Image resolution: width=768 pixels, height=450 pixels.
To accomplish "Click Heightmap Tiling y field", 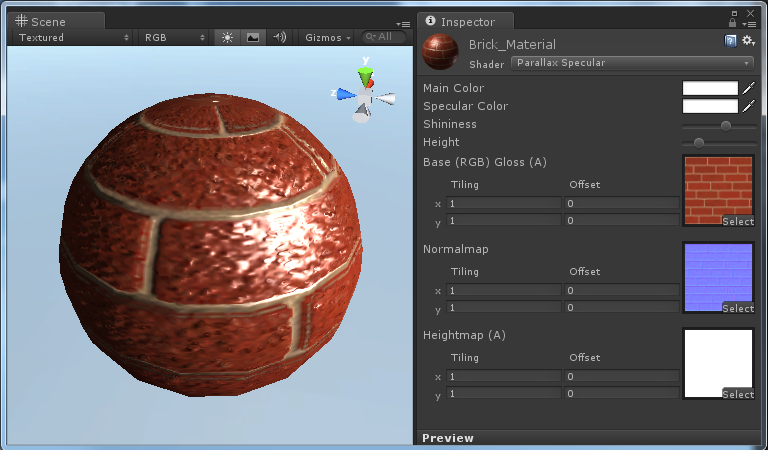I will click(504, 394).
